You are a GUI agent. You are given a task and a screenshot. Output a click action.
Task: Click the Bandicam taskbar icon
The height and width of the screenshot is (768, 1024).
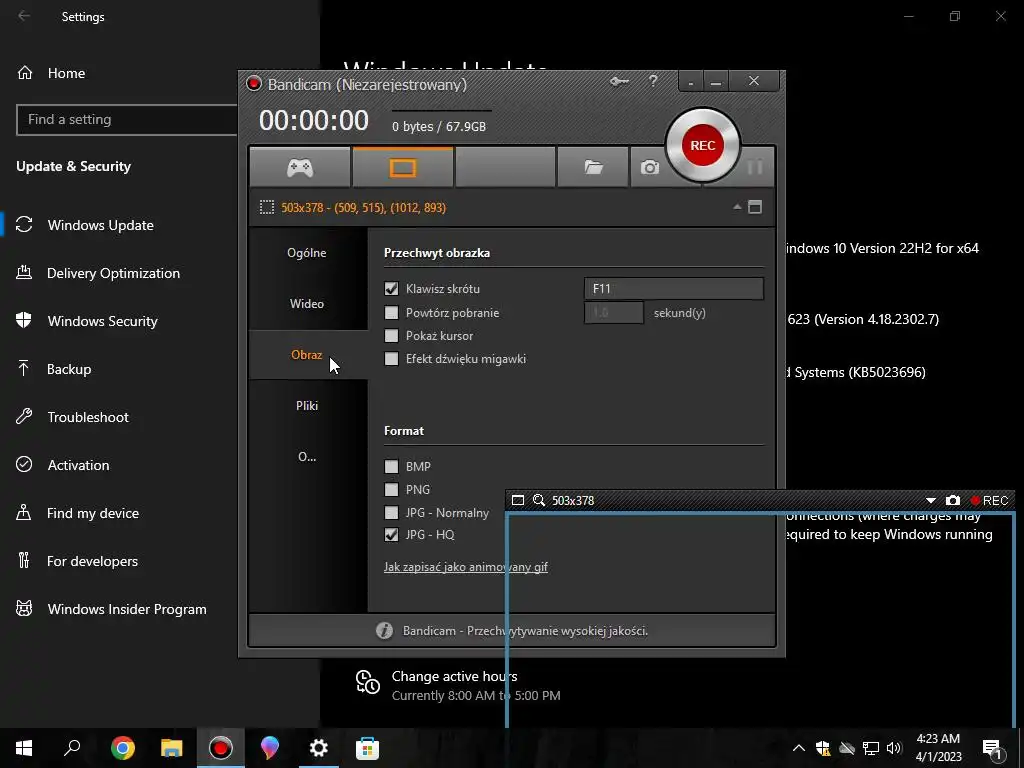coord(221,748)
